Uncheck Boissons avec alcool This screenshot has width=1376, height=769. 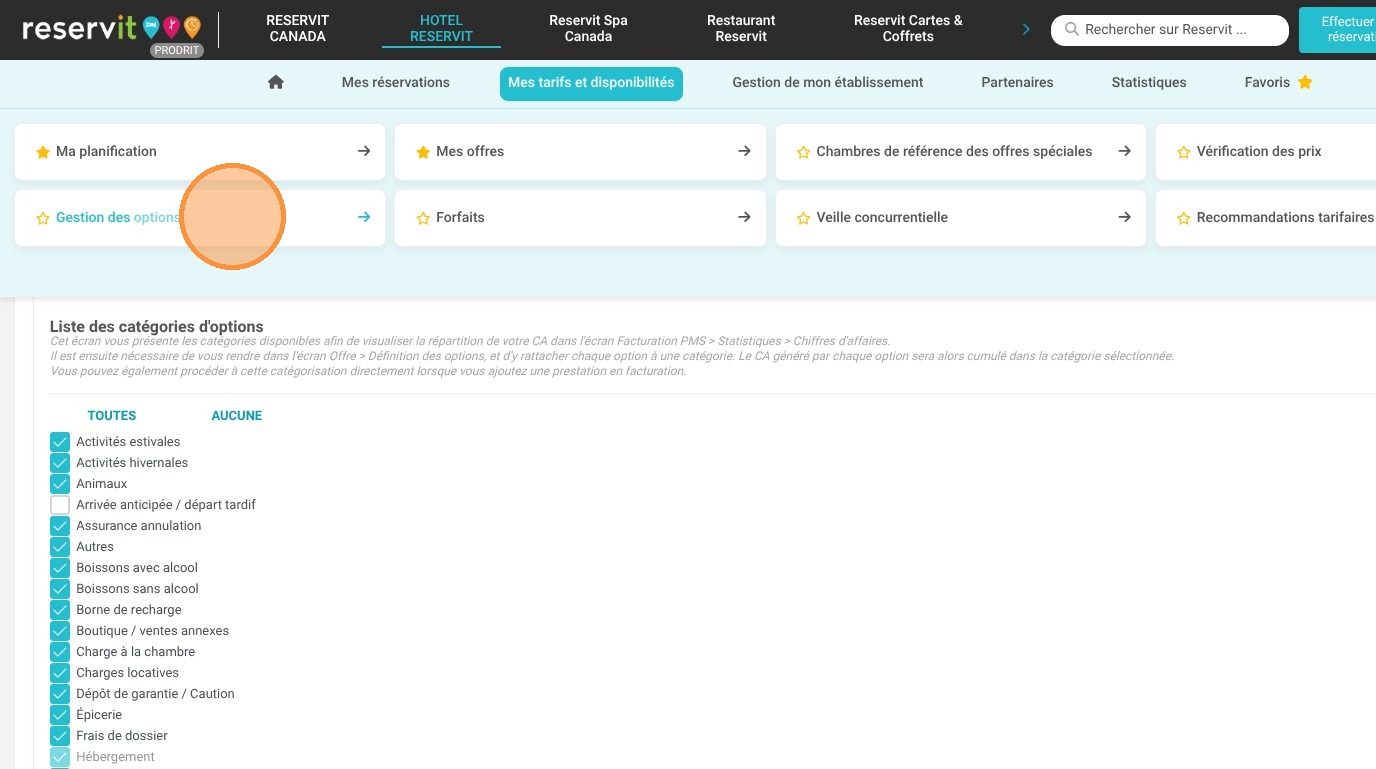coord(60,568)
